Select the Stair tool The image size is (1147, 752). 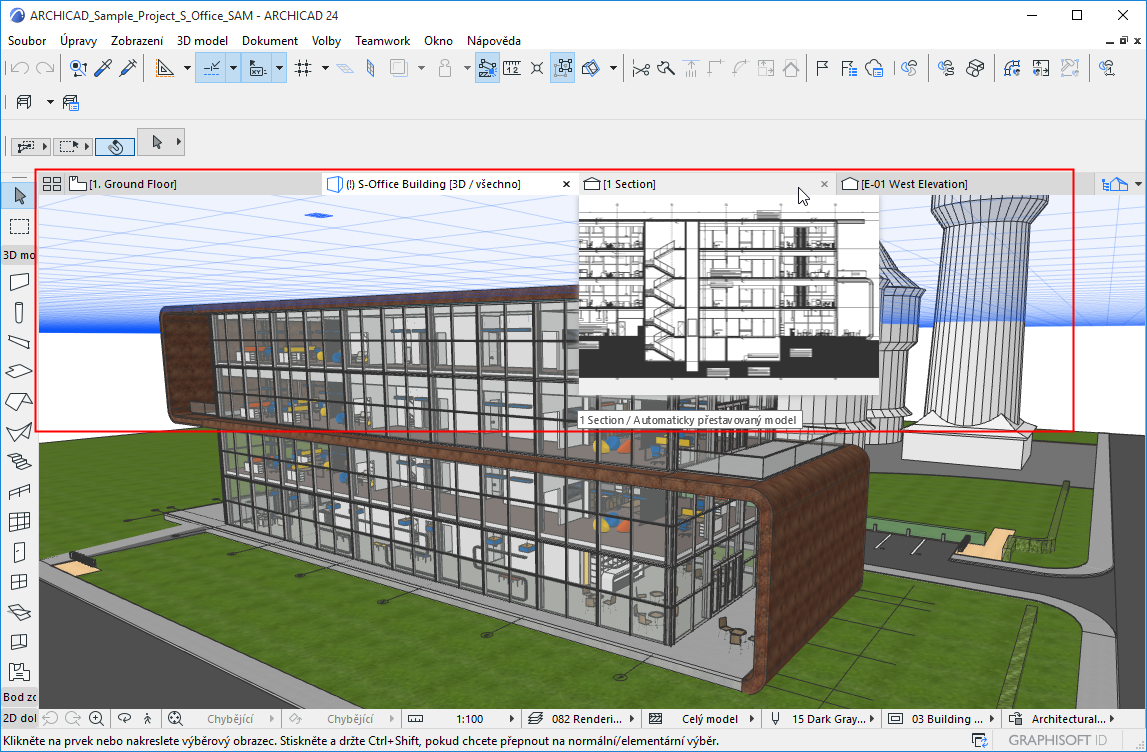20,462
